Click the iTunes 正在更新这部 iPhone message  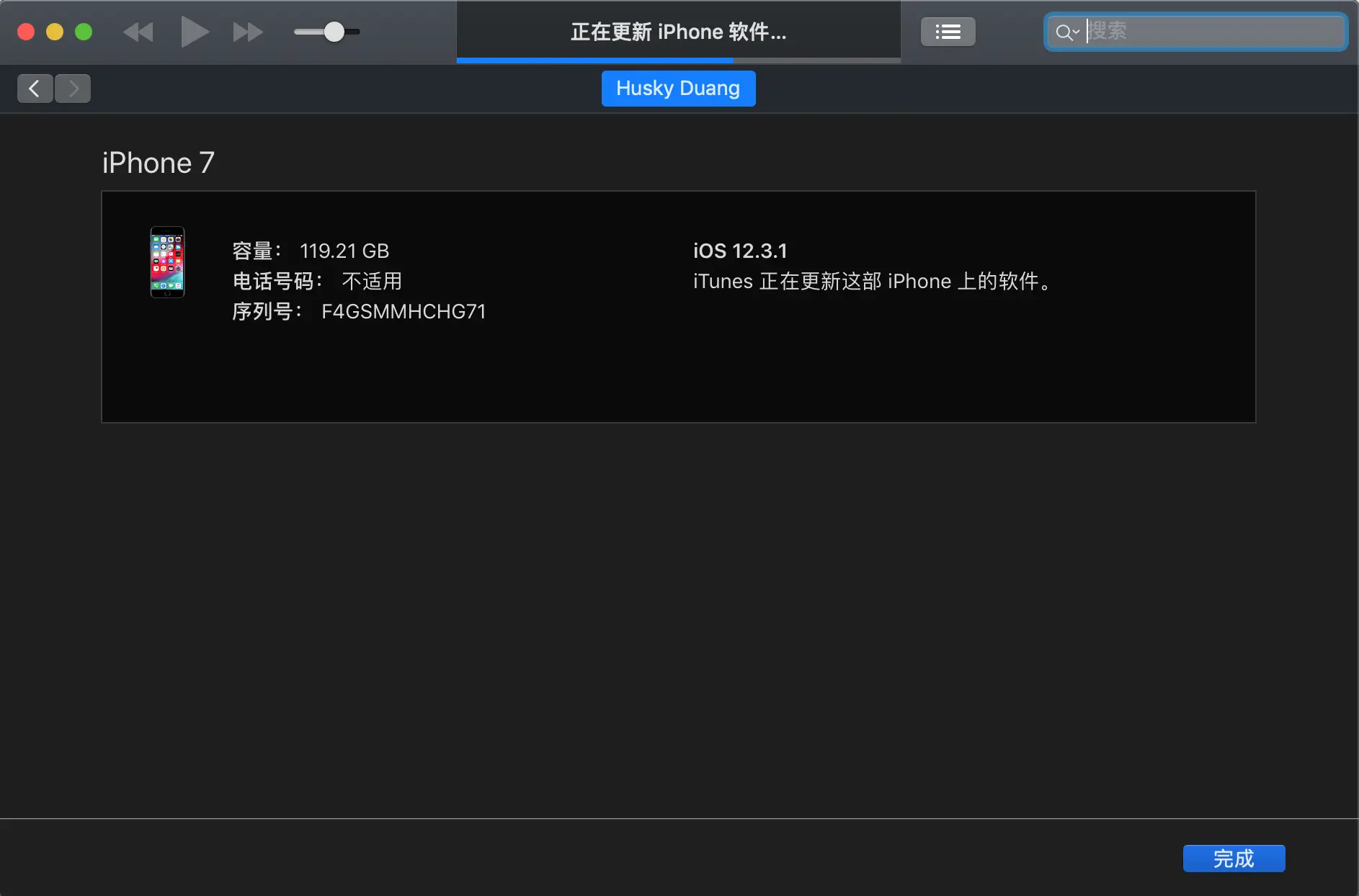click(872, 281)
